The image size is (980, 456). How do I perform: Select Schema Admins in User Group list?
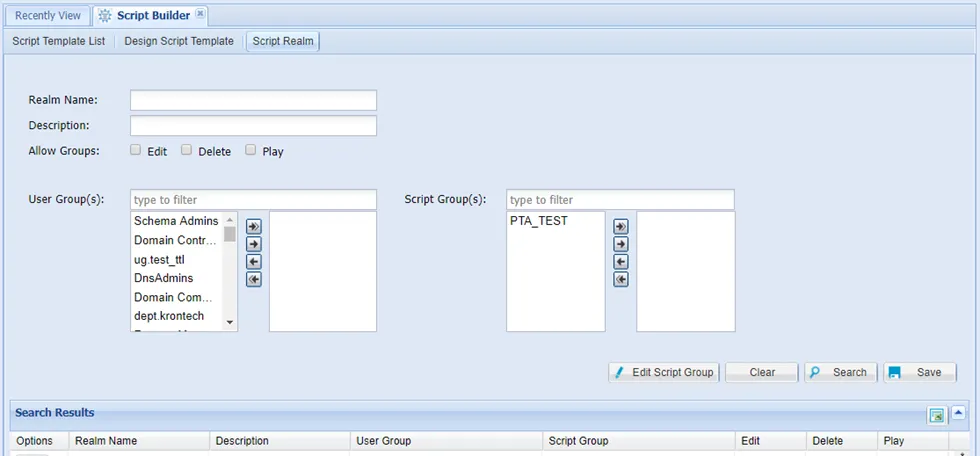pos(176,221)
